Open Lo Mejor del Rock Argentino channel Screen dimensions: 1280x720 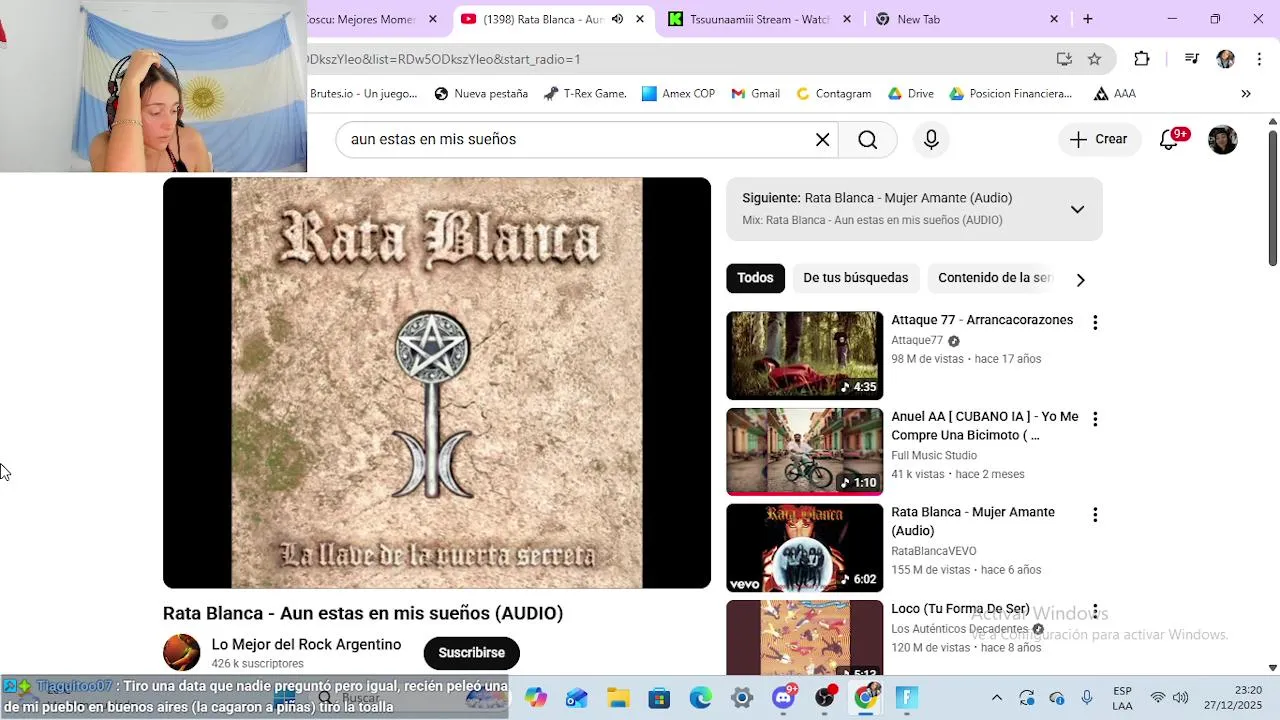pyautogui.click(x=306, y=645)
